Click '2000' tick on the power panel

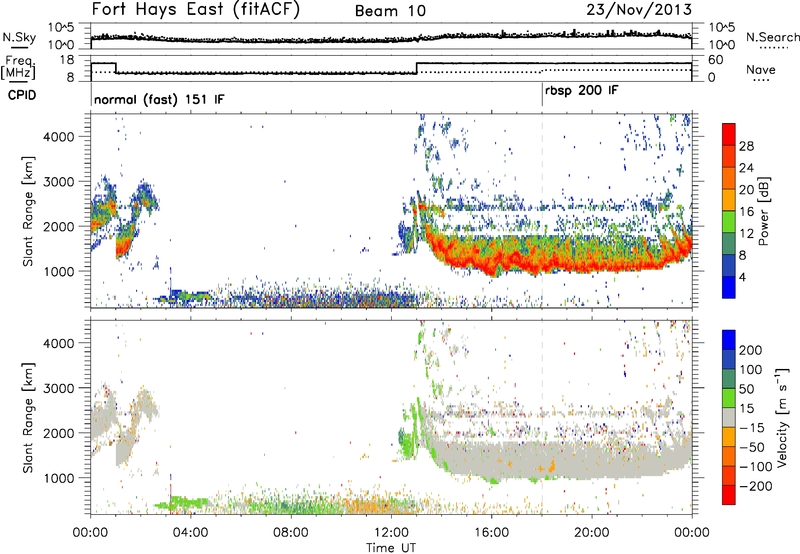pyautogui.click(x=59, y=226)
